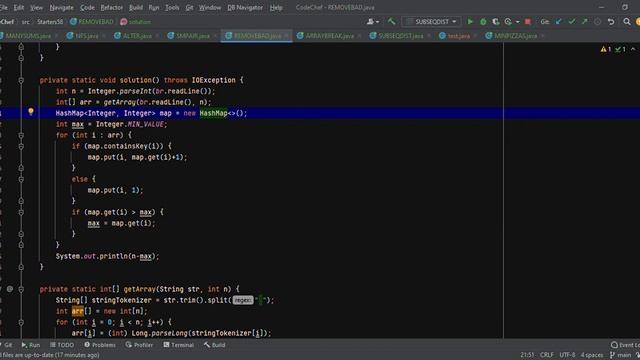Place cursor on System.out.println(n-max) line
This screenshot has width=640, height=360.
point(107,256)
